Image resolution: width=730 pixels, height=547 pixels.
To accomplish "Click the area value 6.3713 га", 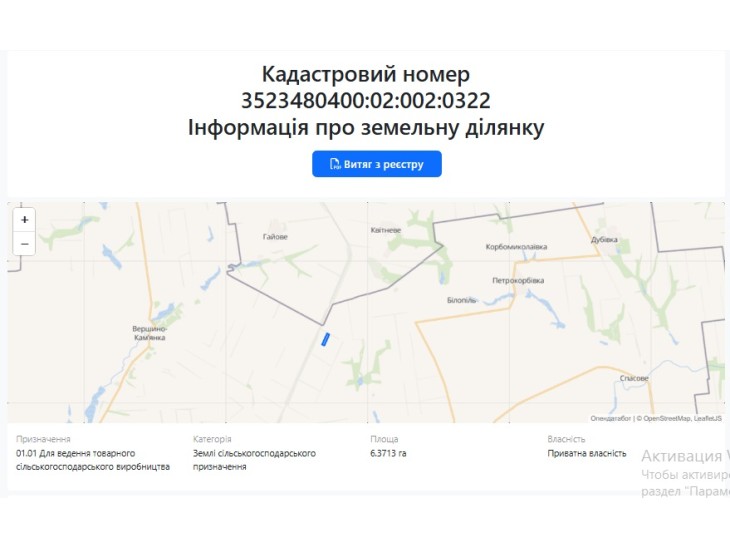I will [x=388, y=453].
